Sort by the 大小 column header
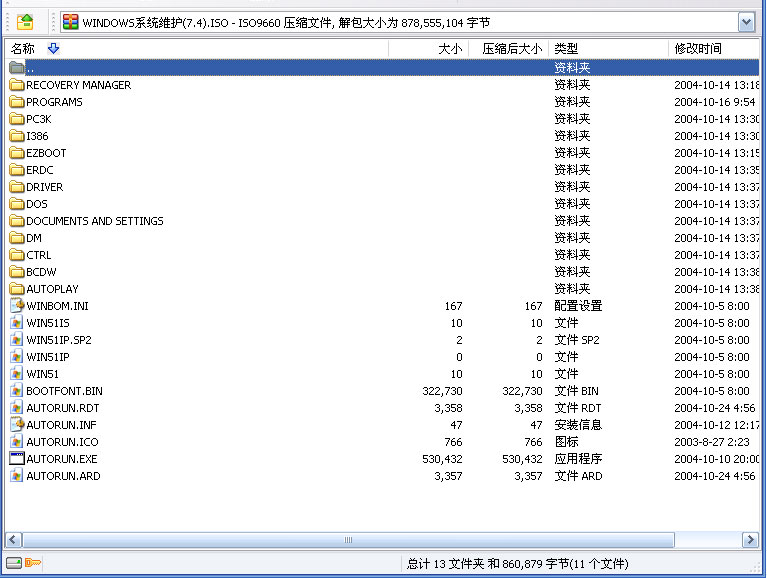 coord(450,48)
